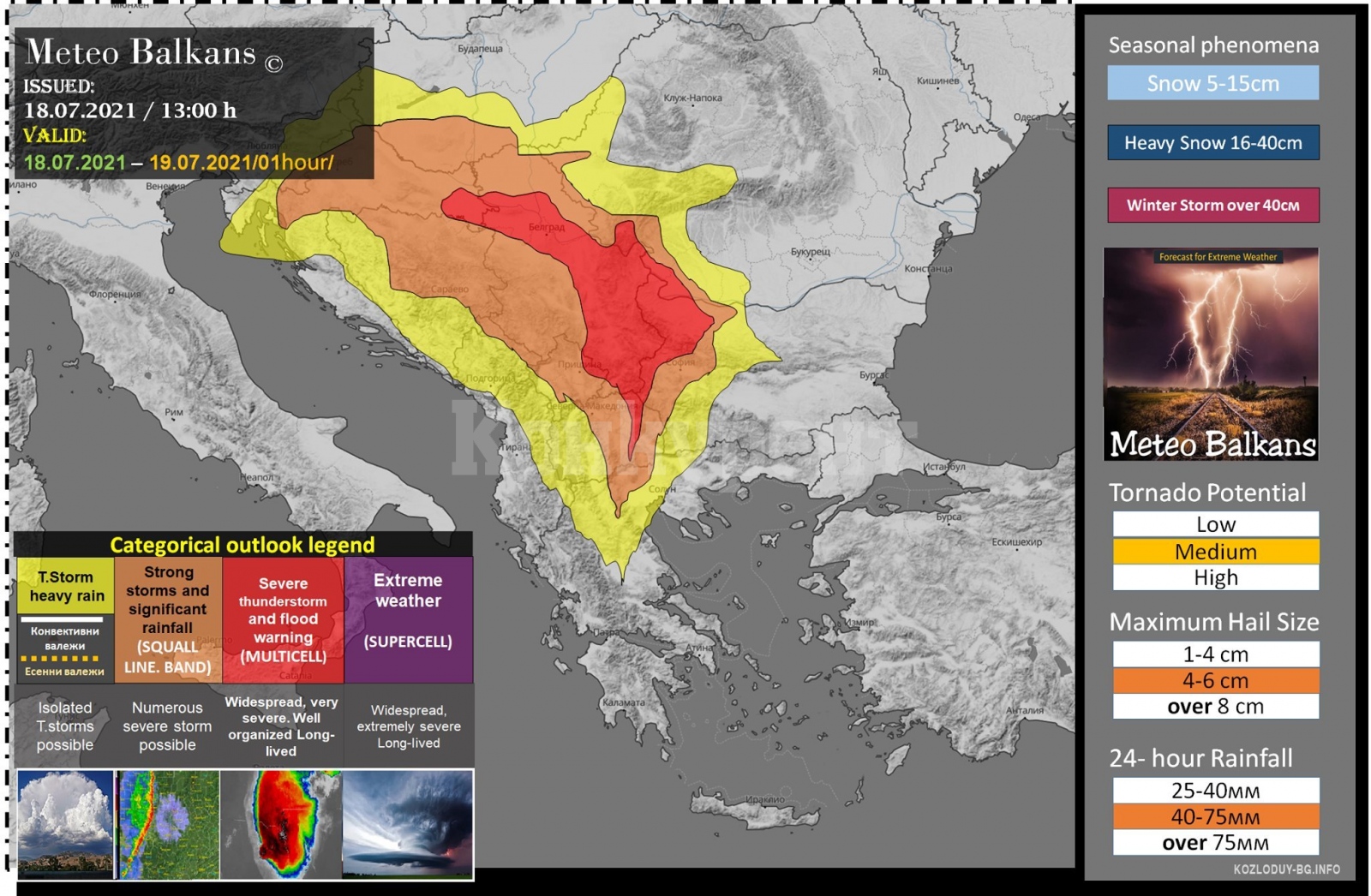Image resolution: width=1371 pixels, height=896 pixels.
Task: Click the 'Флоренция' city label on map
Action: point(115,294)
